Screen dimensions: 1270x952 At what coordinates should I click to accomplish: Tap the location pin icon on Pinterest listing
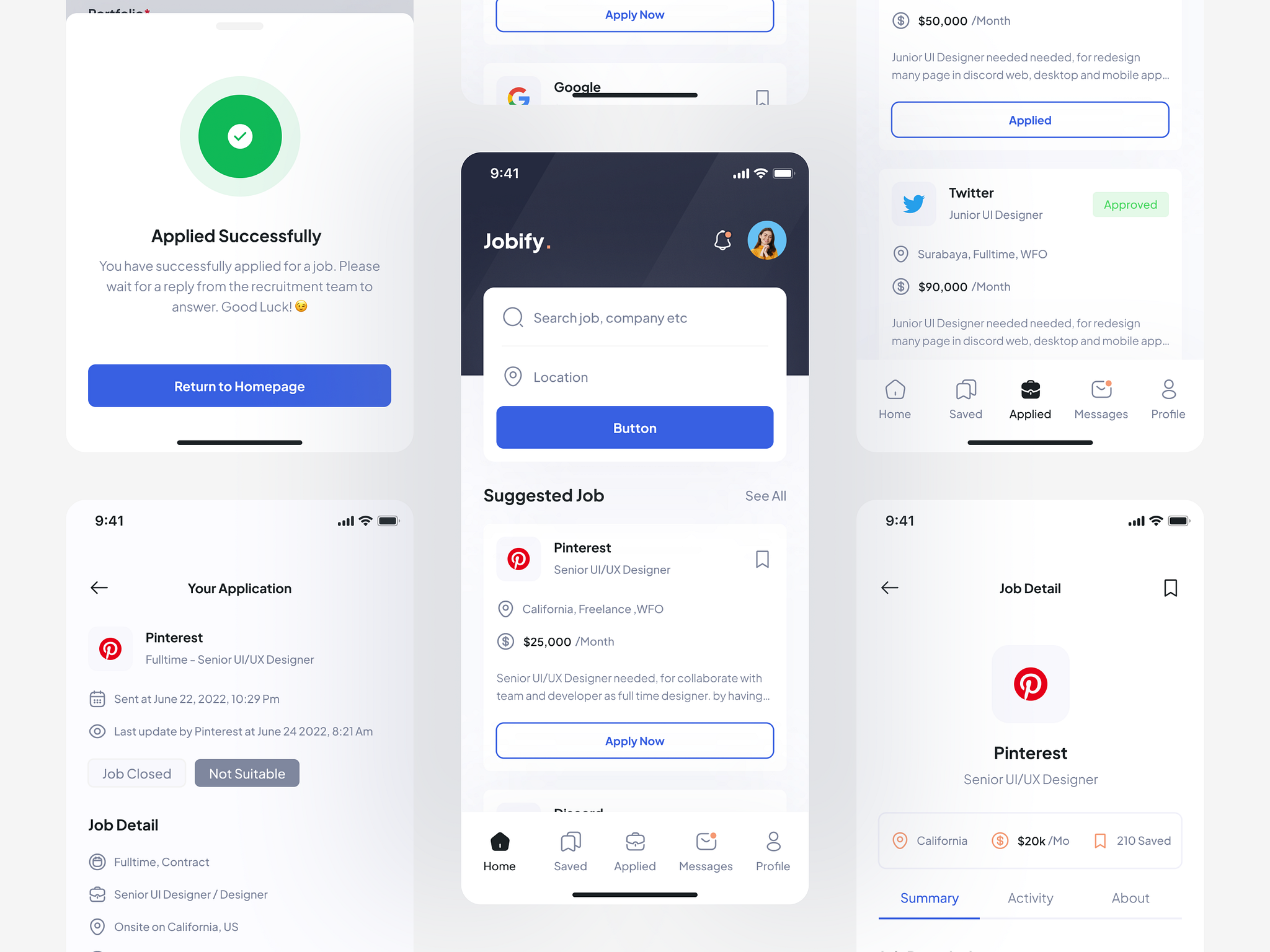coord(505,608)
